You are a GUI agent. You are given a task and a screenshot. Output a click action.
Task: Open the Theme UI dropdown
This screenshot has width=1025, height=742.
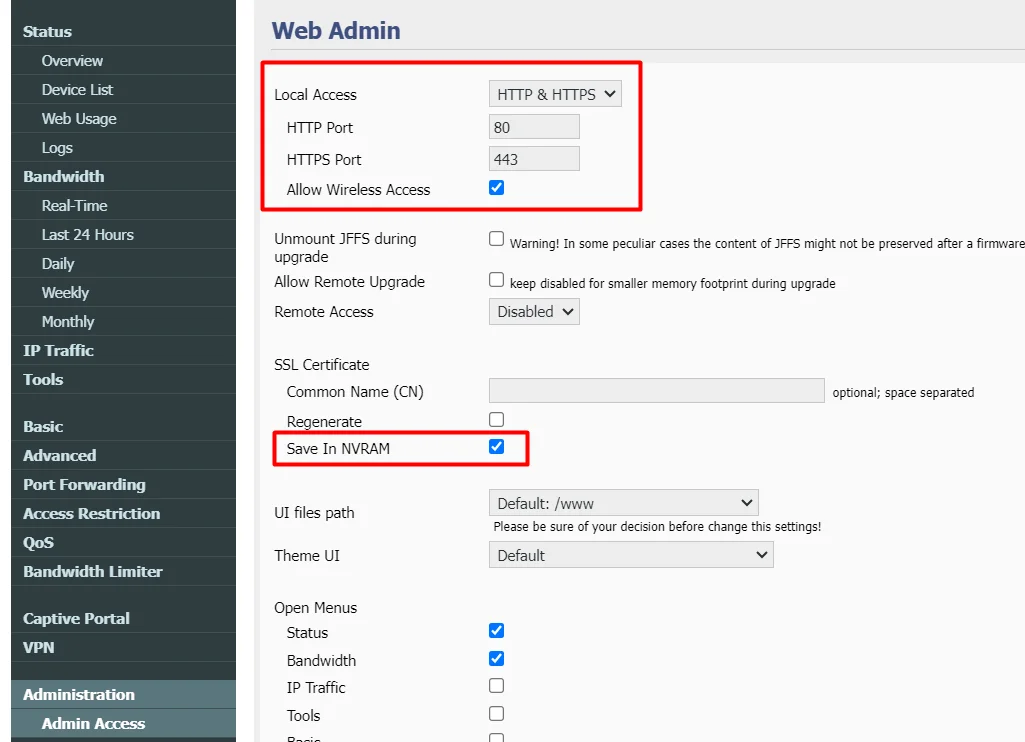pyautogui.click(x=631, y=555)
